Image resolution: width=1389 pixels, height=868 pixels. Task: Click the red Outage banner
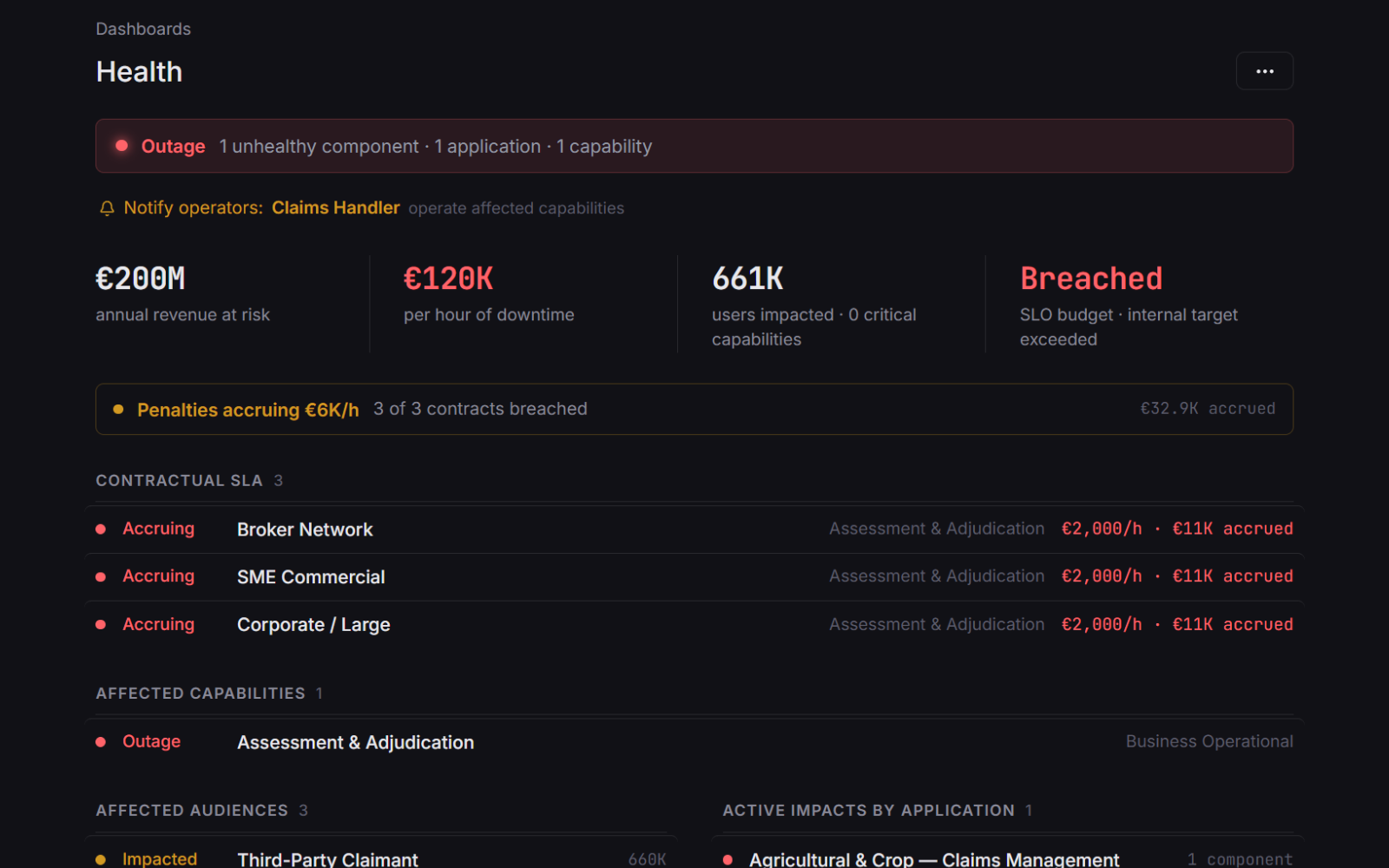tap(694, 146)
